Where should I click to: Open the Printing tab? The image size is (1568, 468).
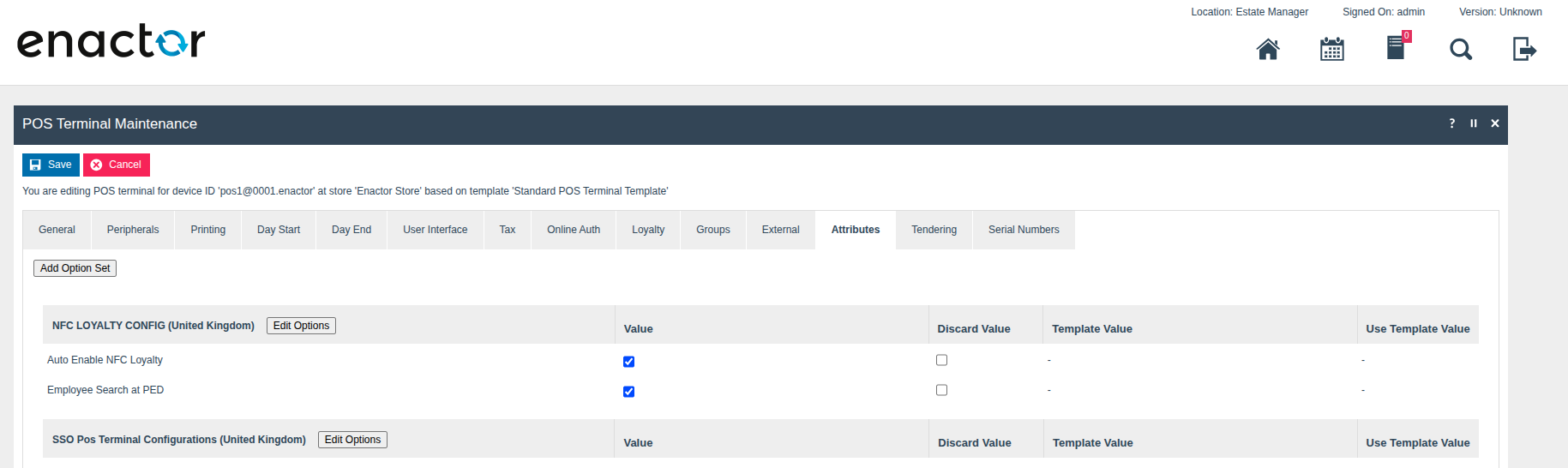tap(208, 230)
